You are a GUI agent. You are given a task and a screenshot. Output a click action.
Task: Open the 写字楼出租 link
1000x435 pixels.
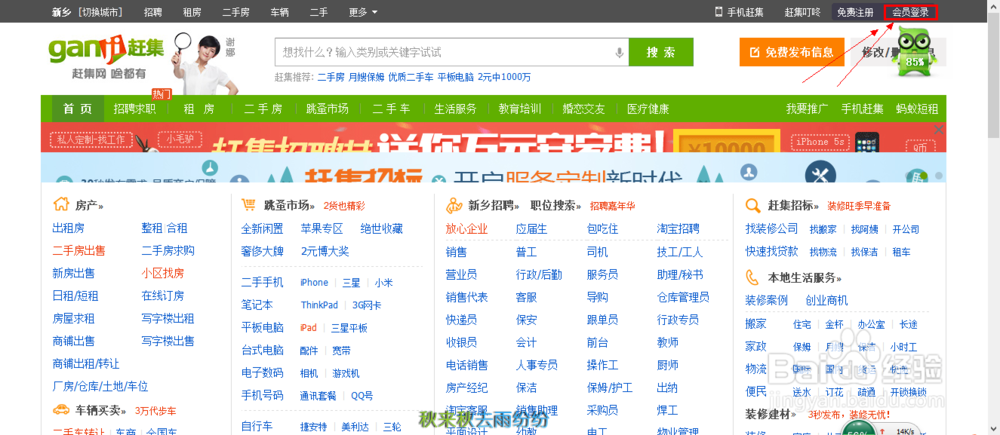(x=168, y=318)
